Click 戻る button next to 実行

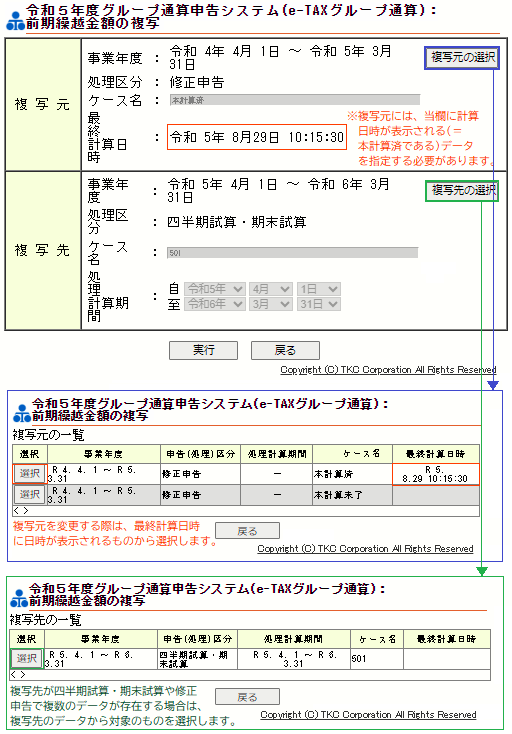(285, 350)
